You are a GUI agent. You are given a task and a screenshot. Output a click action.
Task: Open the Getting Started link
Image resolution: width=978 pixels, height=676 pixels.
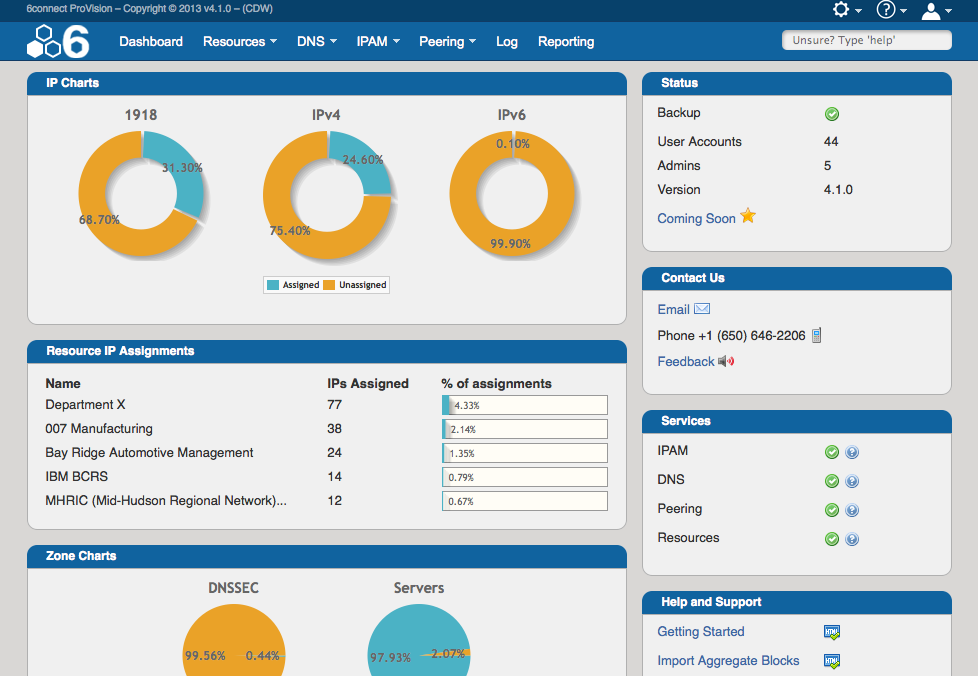700,632
